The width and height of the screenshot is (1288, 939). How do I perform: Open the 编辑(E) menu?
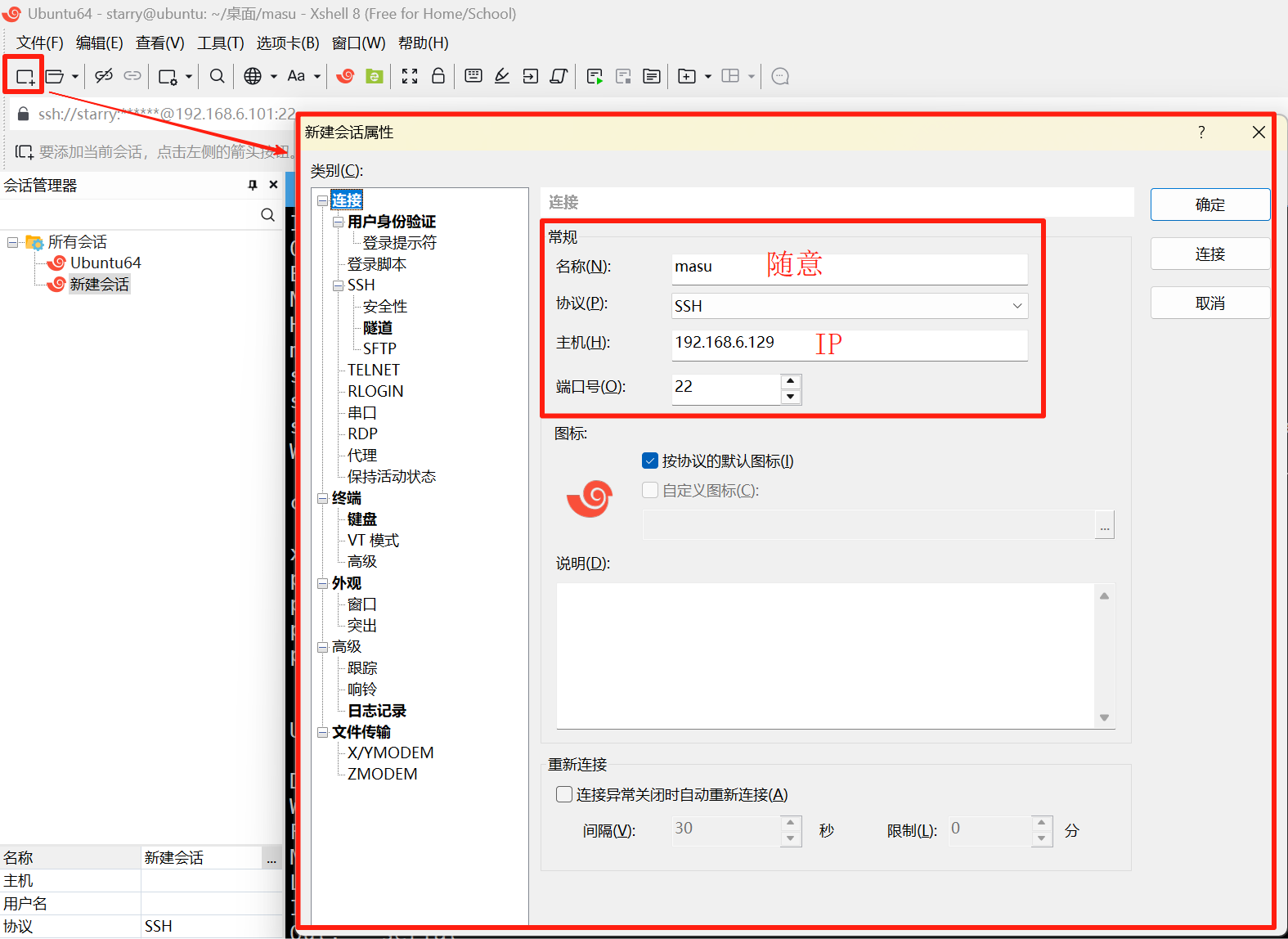(x=100, y=43)
